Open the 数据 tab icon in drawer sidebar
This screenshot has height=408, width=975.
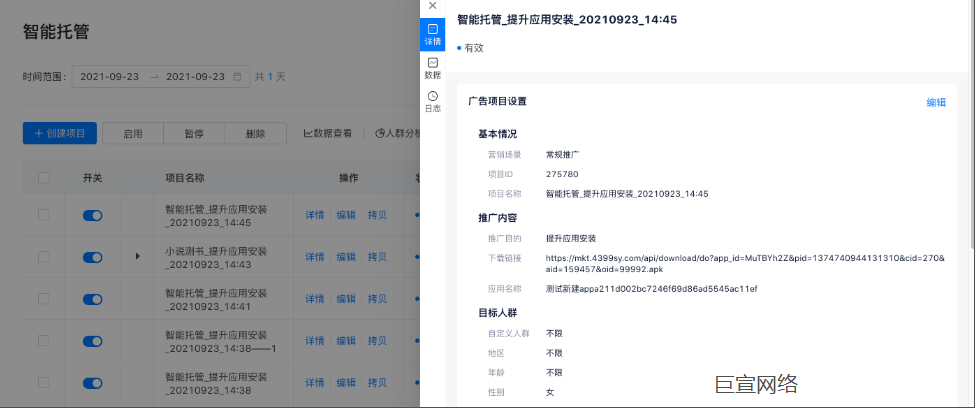[x=433, y=68]
